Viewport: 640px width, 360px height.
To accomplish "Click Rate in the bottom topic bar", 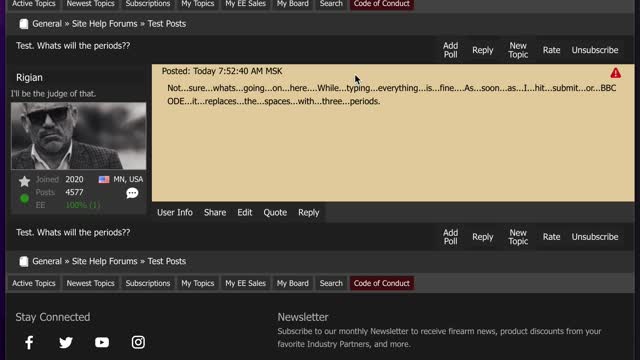I will coord(551,237).
